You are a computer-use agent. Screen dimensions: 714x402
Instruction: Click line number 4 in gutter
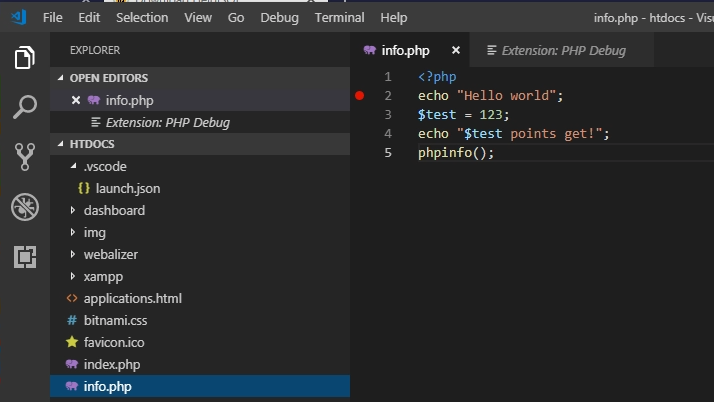point(388,133)
